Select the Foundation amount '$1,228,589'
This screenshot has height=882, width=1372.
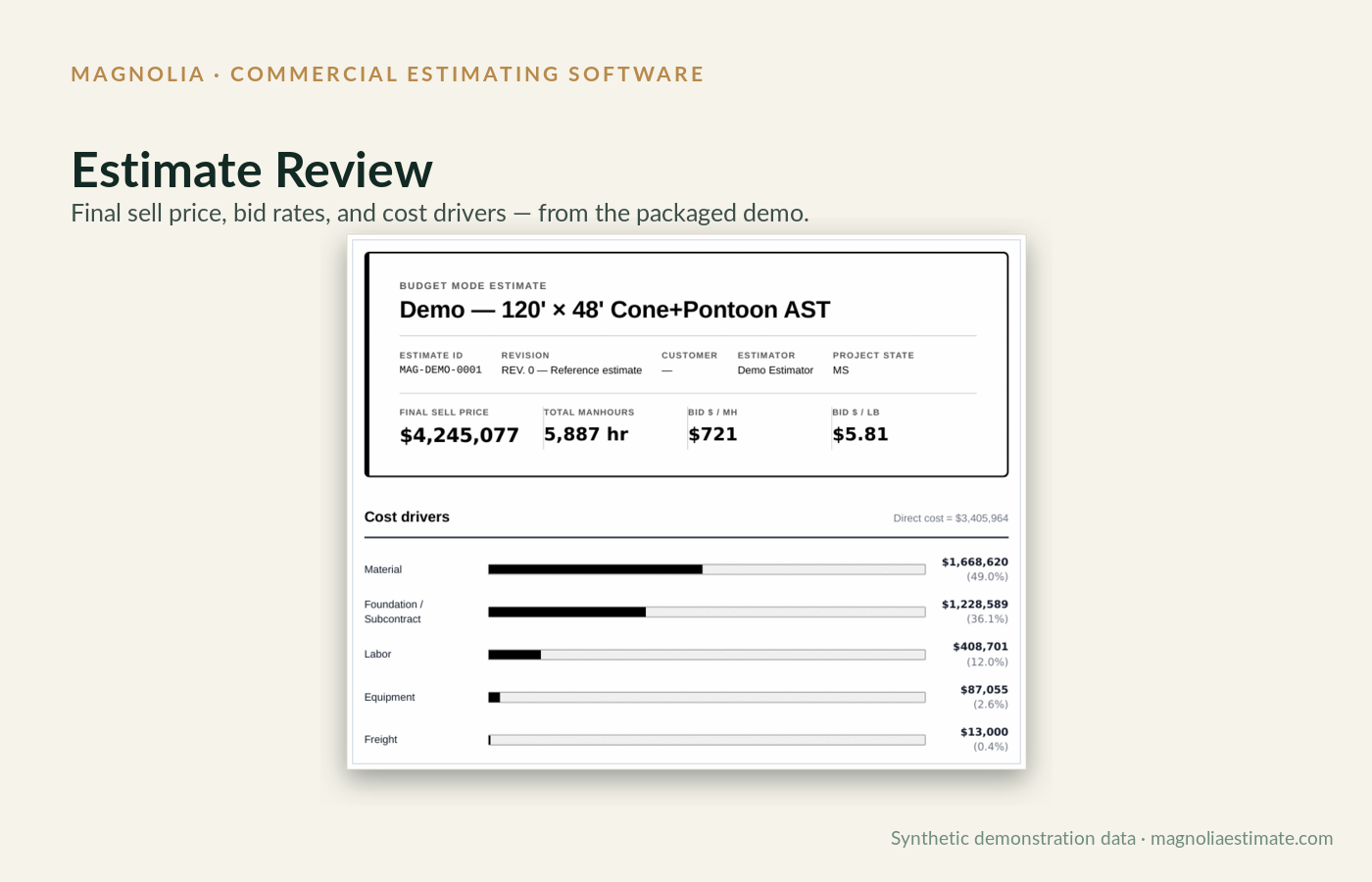tap(975, 605)
